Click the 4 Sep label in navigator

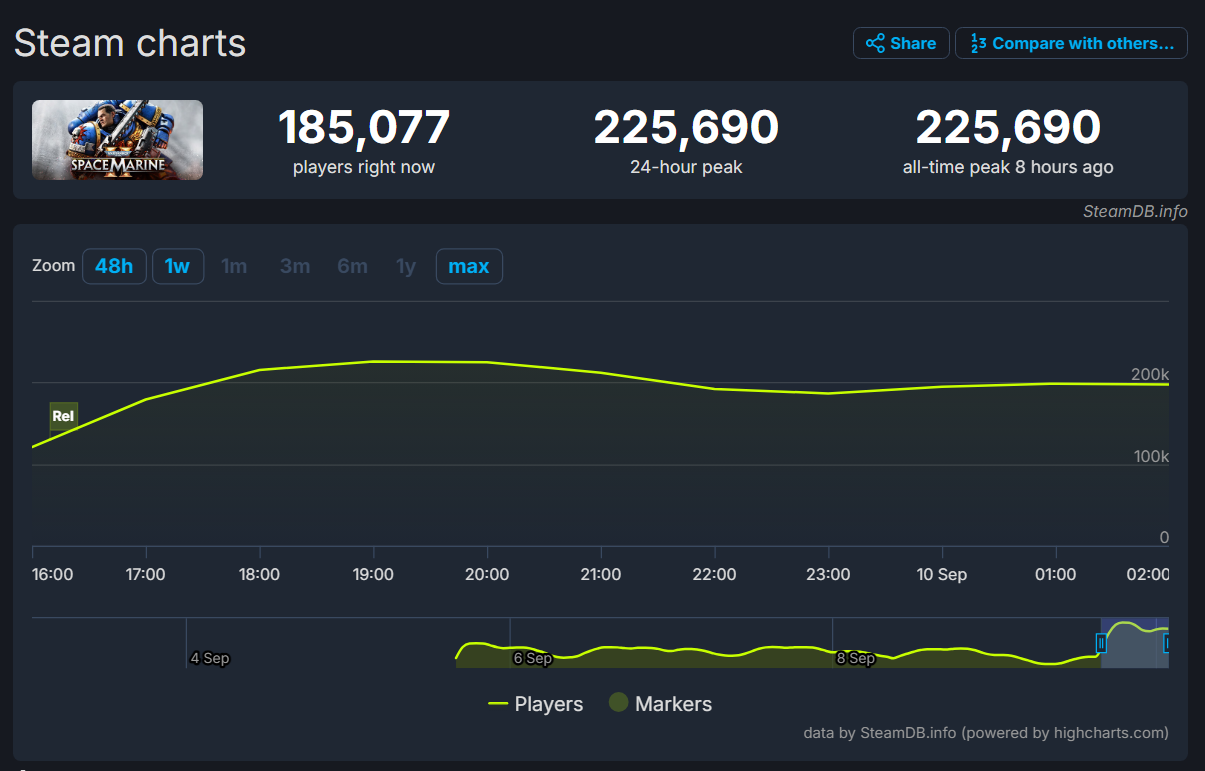(x=210, y=658)
